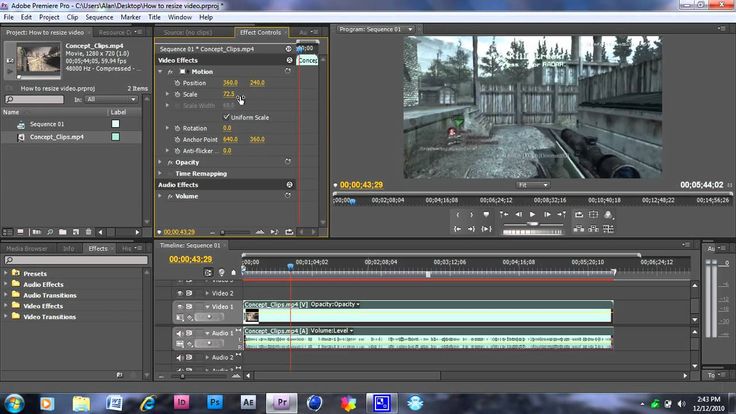Image resolution: width=736 pixels, height=414 pixels.
Task: Step forward one frame in Program monitor
Action: (547, 215)
